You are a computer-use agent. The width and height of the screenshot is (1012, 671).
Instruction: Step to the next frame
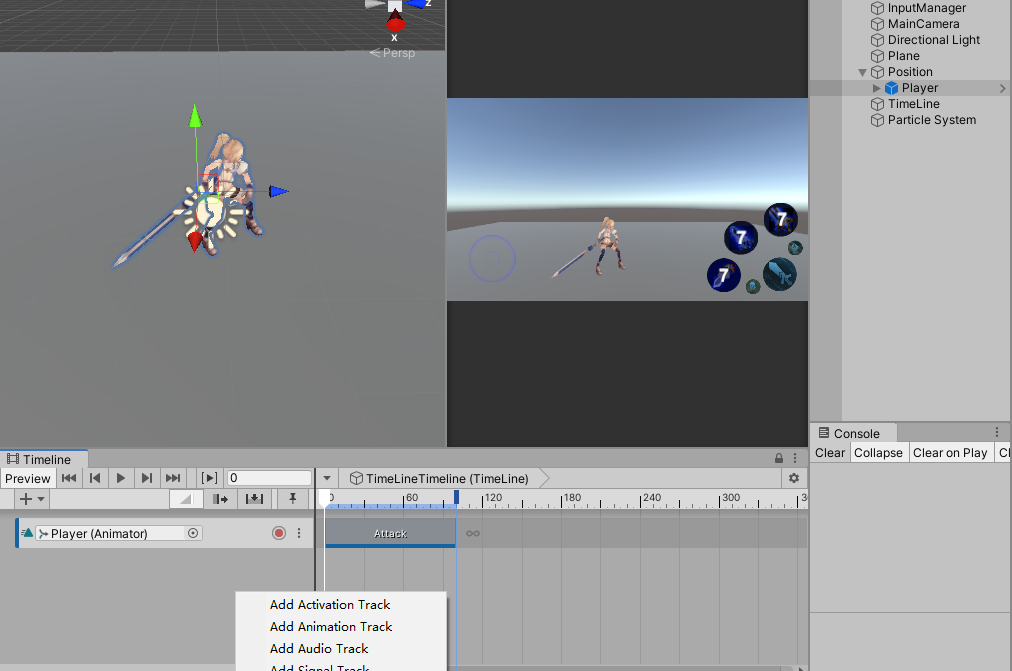pos(147,478)
